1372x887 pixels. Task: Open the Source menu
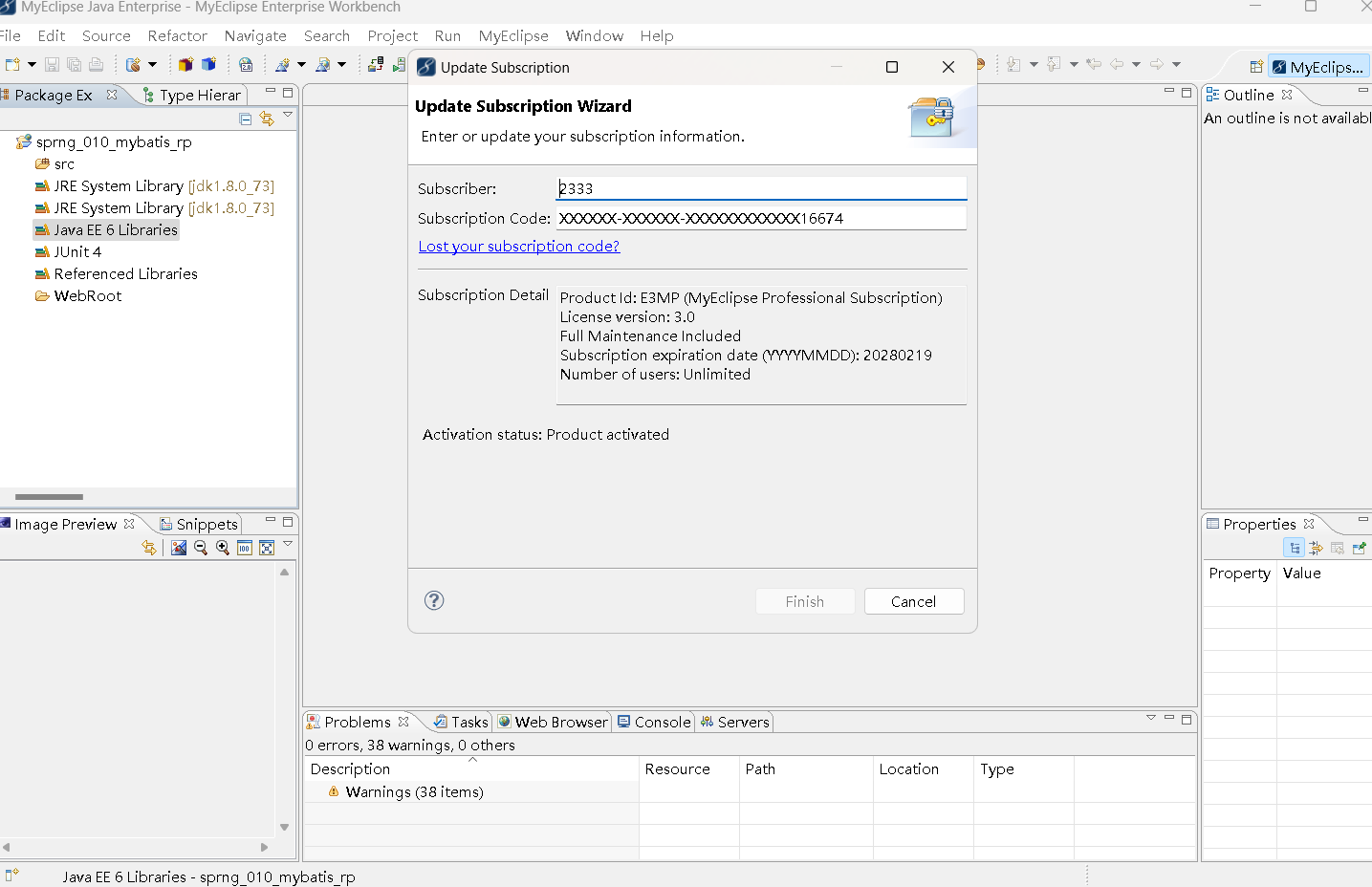pyautogui.click(x=106, y=35)
